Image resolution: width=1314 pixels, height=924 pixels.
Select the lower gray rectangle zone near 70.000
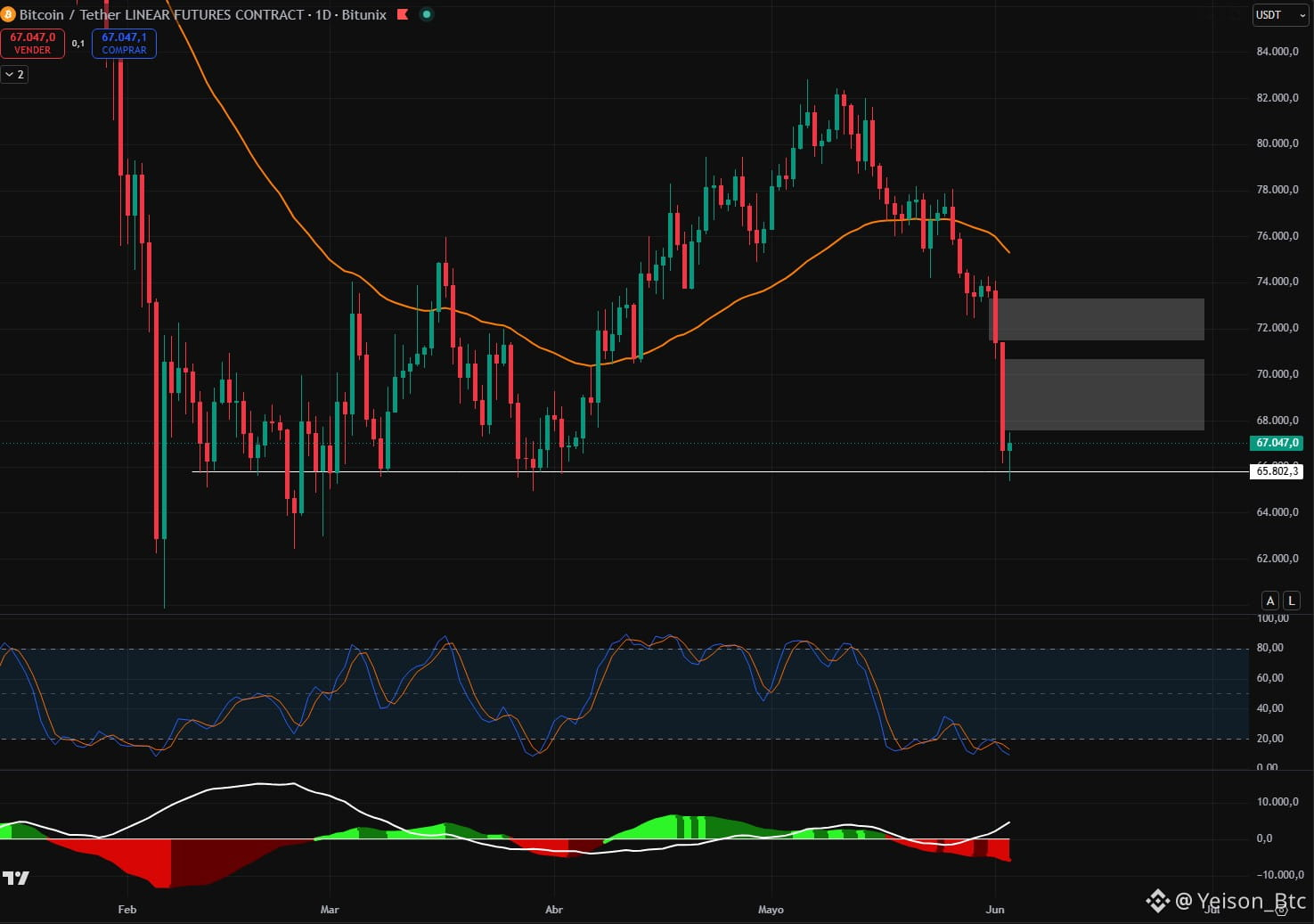tap(1104, 395)
